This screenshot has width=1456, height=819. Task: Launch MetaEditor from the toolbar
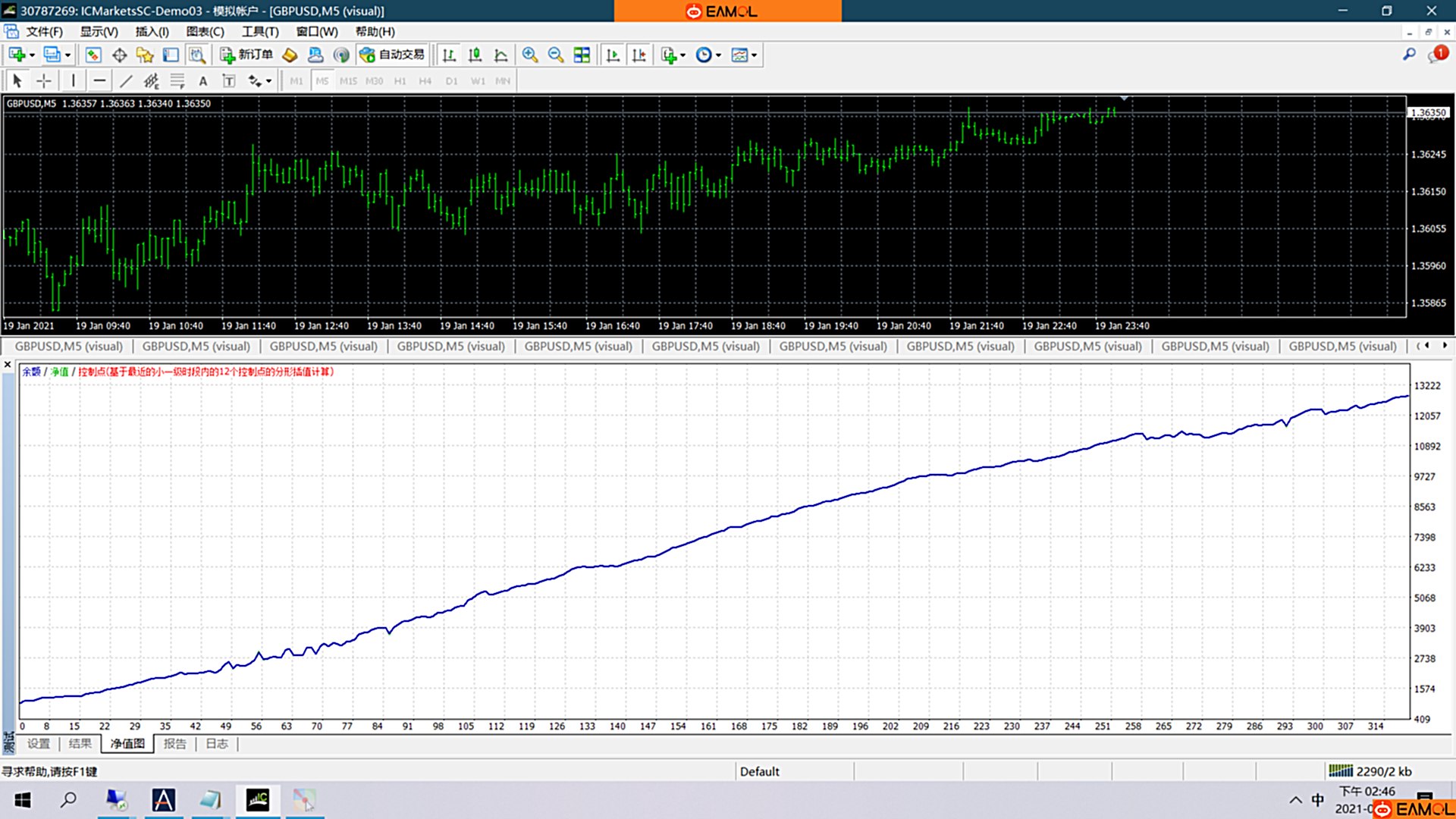(x=290, y=55)
